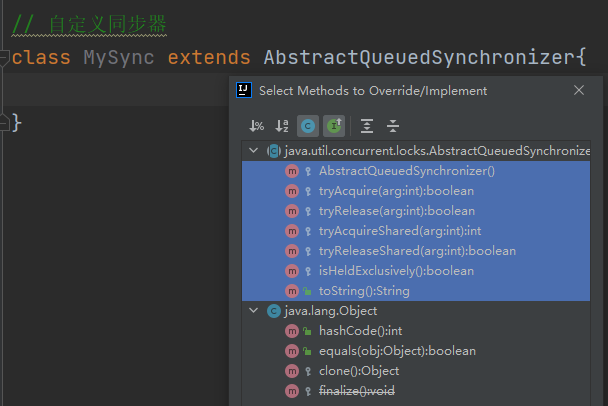Image resolution: width=608 pixels, height=406 pixels.
Task: Click the method icon beside isHeldExclusively
Action: pyautogui.click(x=292, y=271)
